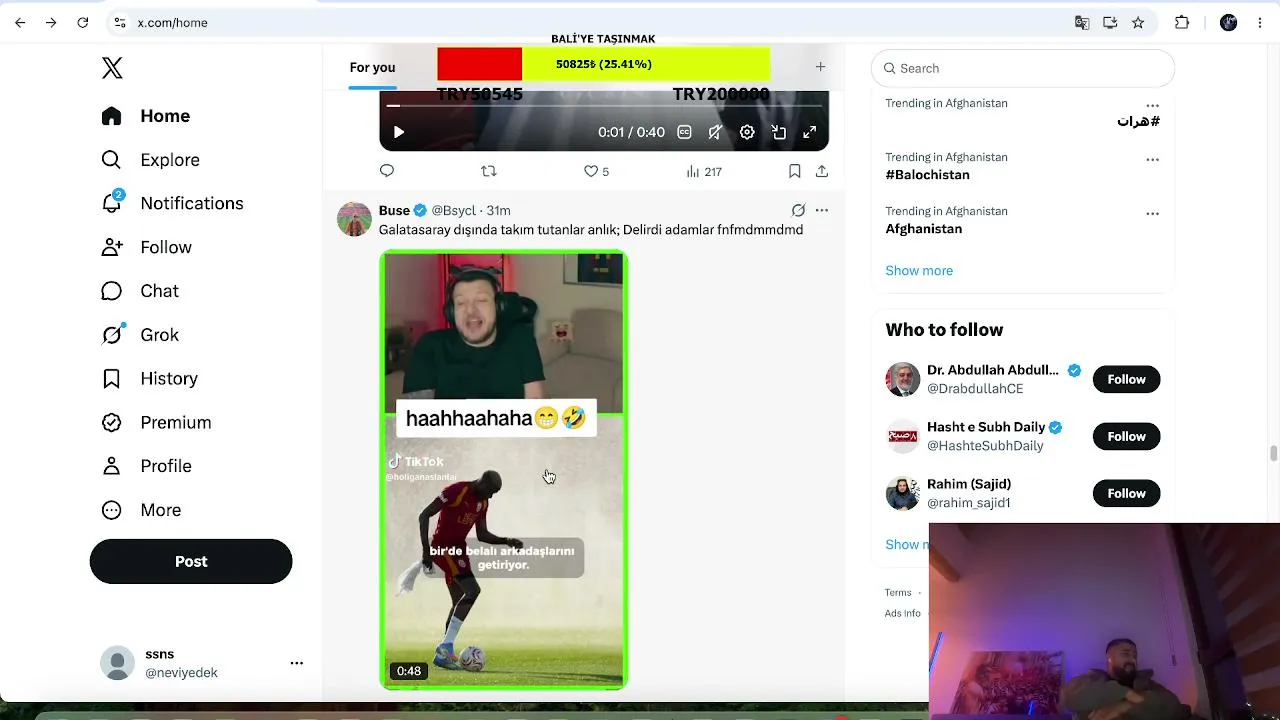Click the Grok explain icon on Buse's post
The image size is (1280, 720).
[x=798, y=210]
